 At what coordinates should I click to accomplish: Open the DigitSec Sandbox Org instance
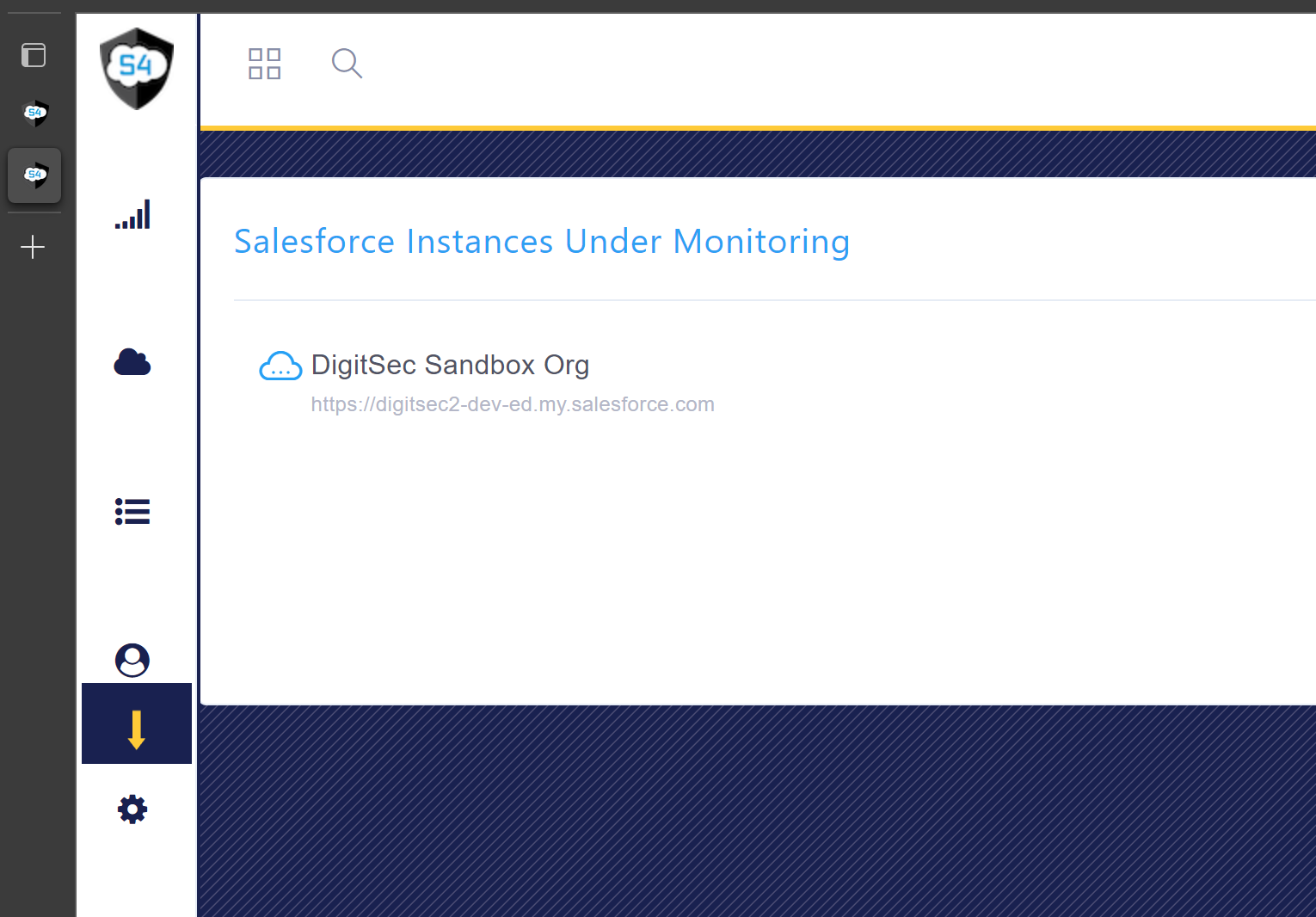[x=450, y=365]
